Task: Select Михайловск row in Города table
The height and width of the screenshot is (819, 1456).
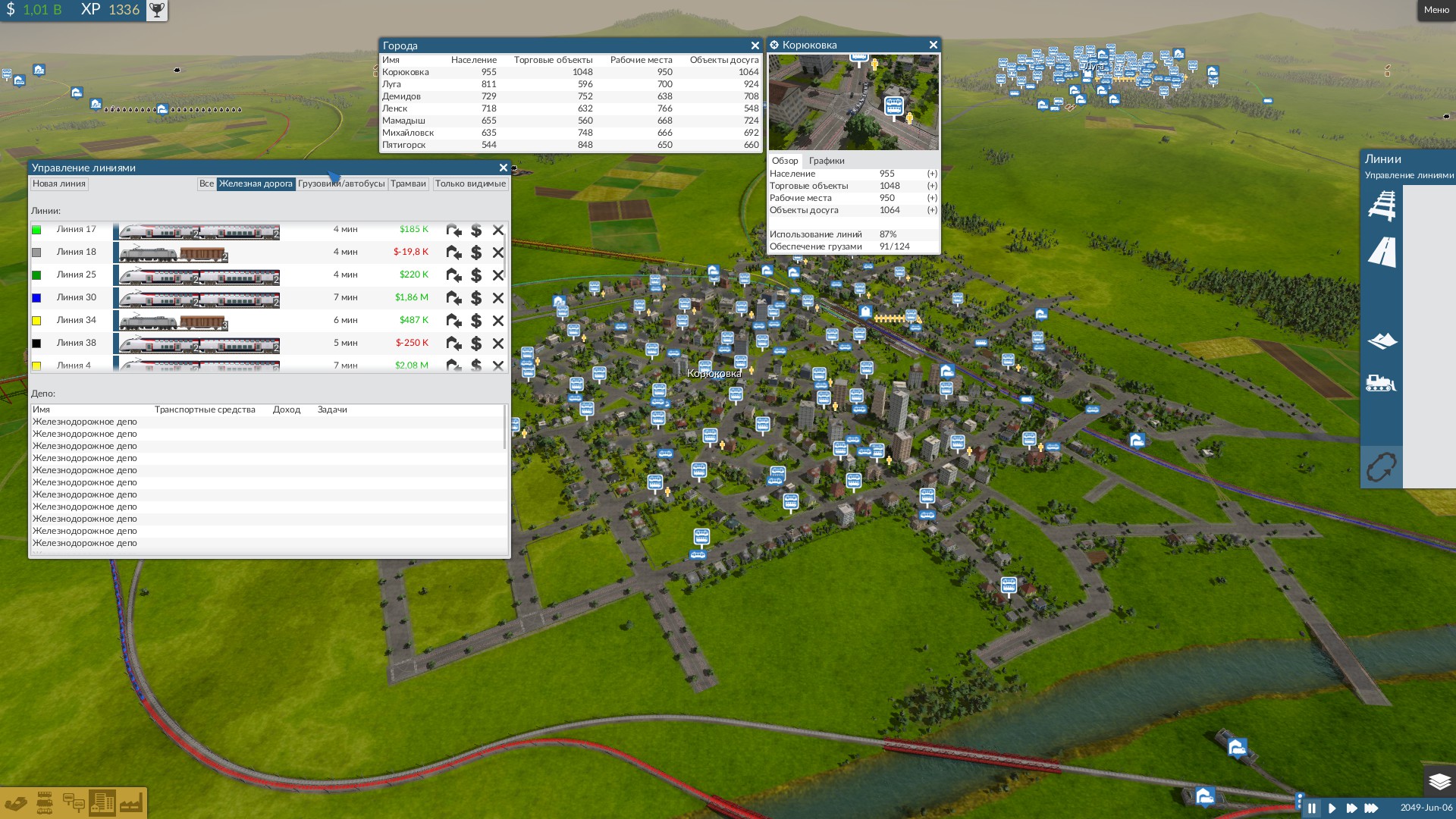Action: 570,133
